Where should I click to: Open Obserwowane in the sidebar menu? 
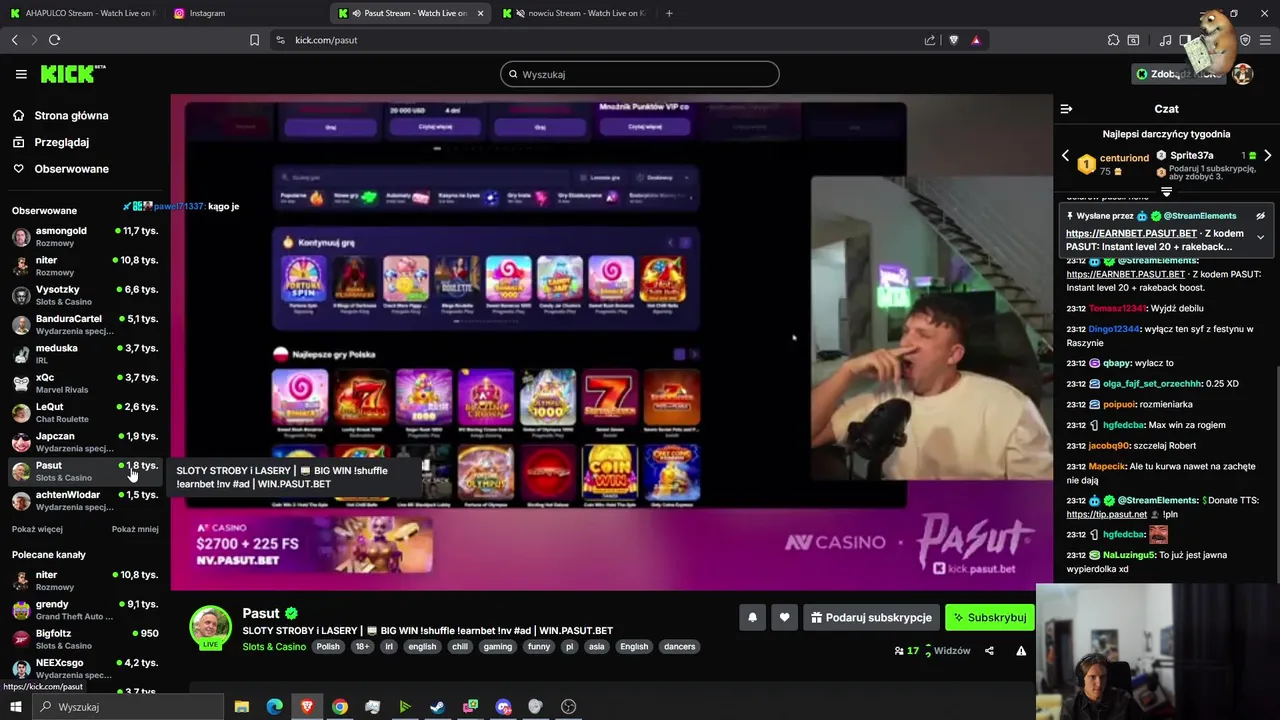71,169
